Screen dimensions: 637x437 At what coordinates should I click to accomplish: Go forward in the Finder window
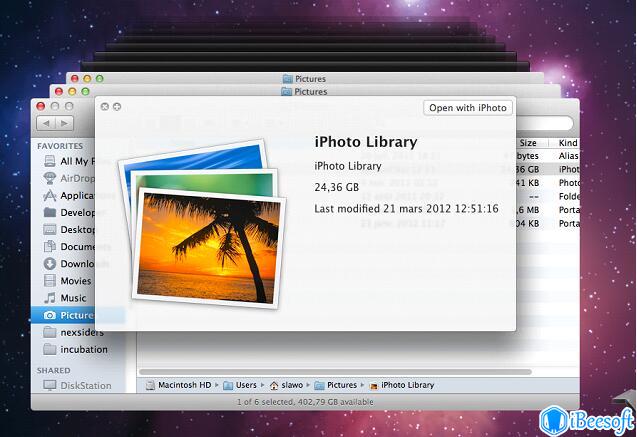coord(64,123)
